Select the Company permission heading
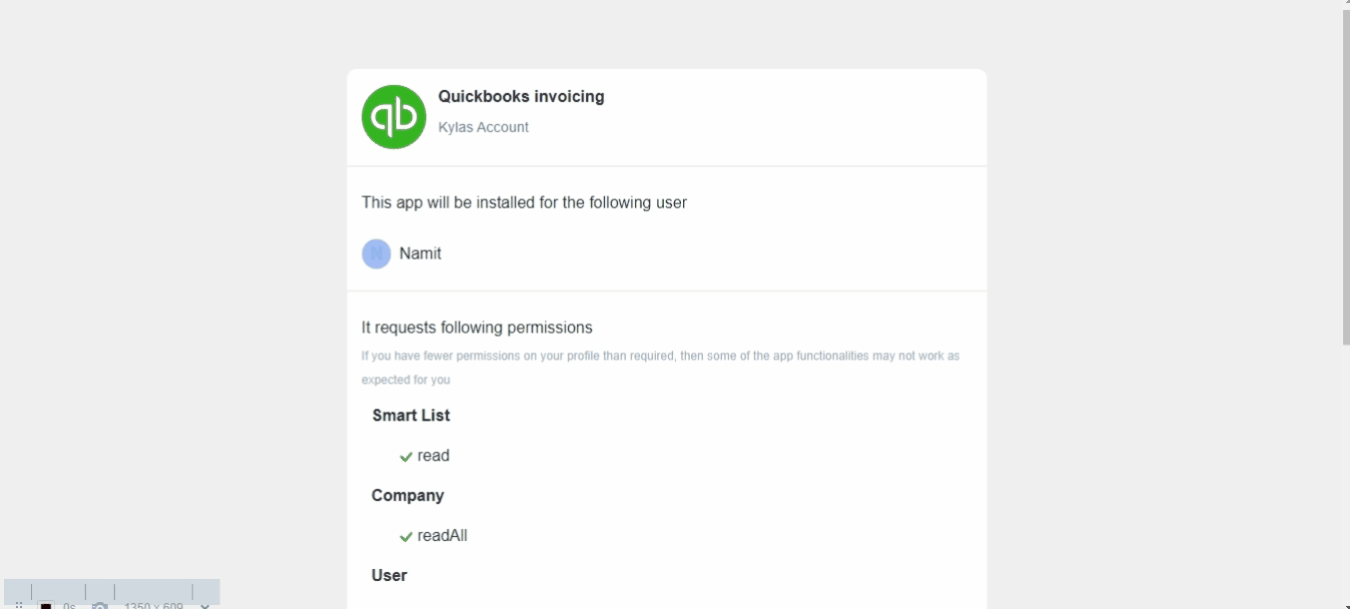Image resolution: width=1350 pixels, height=609 pixels. click(407, 495)
